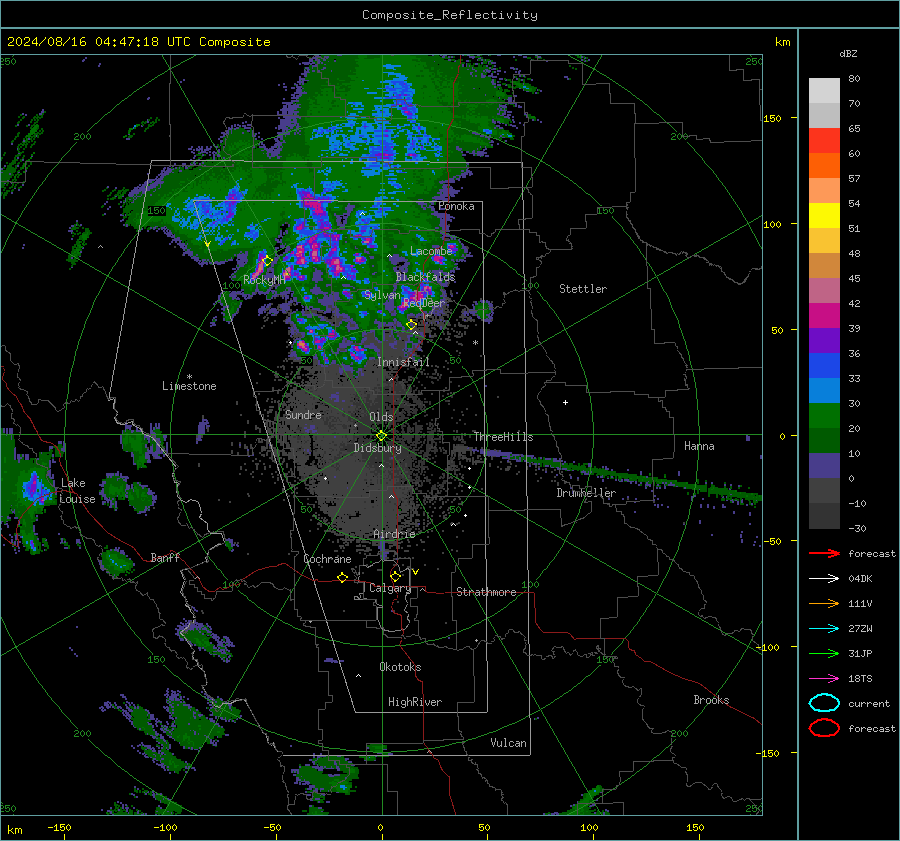900x841 pixels.
Task: Click the Strathmore city label
Action: [486, 592]
